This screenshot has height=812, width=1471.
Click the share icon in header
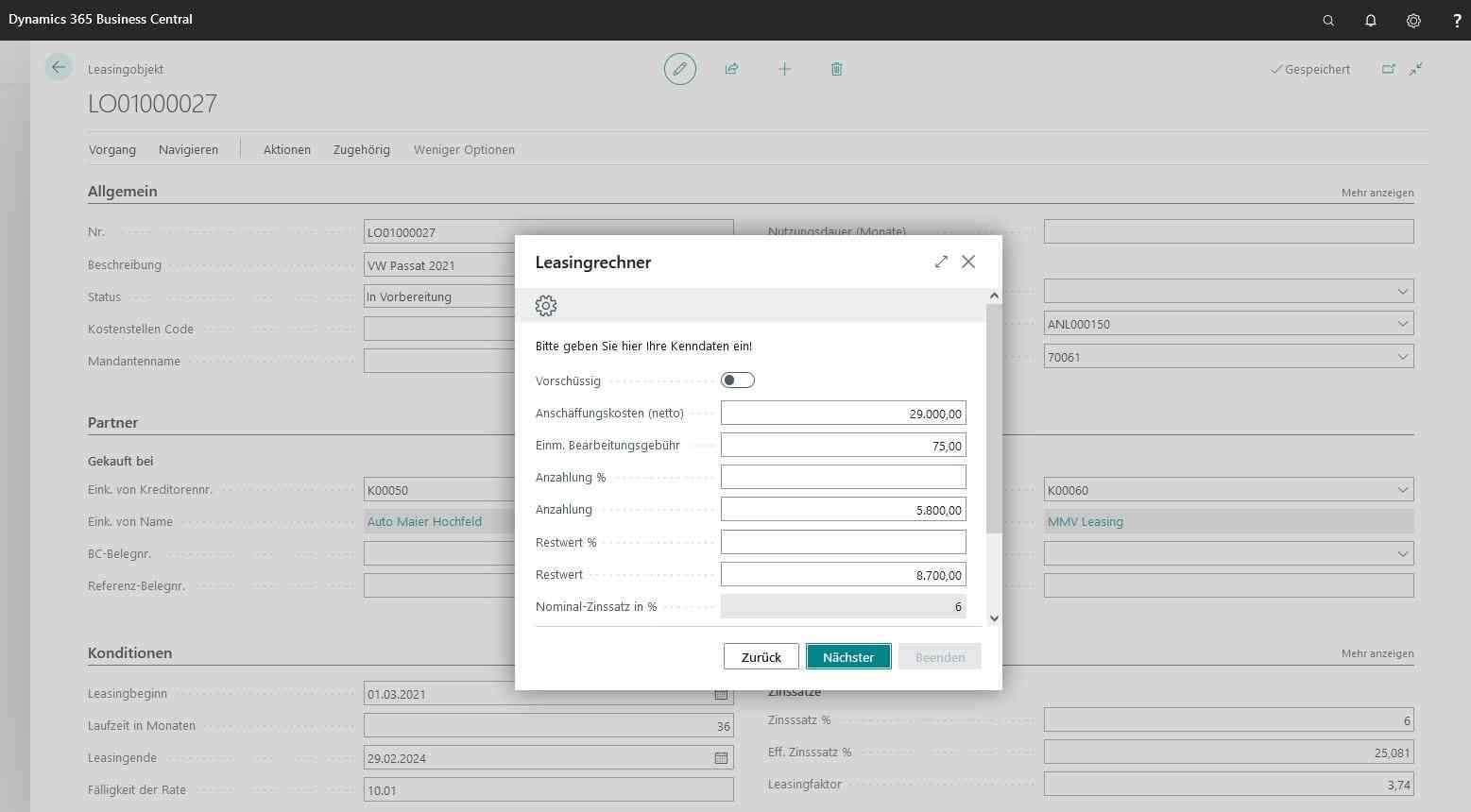[731, 69]
